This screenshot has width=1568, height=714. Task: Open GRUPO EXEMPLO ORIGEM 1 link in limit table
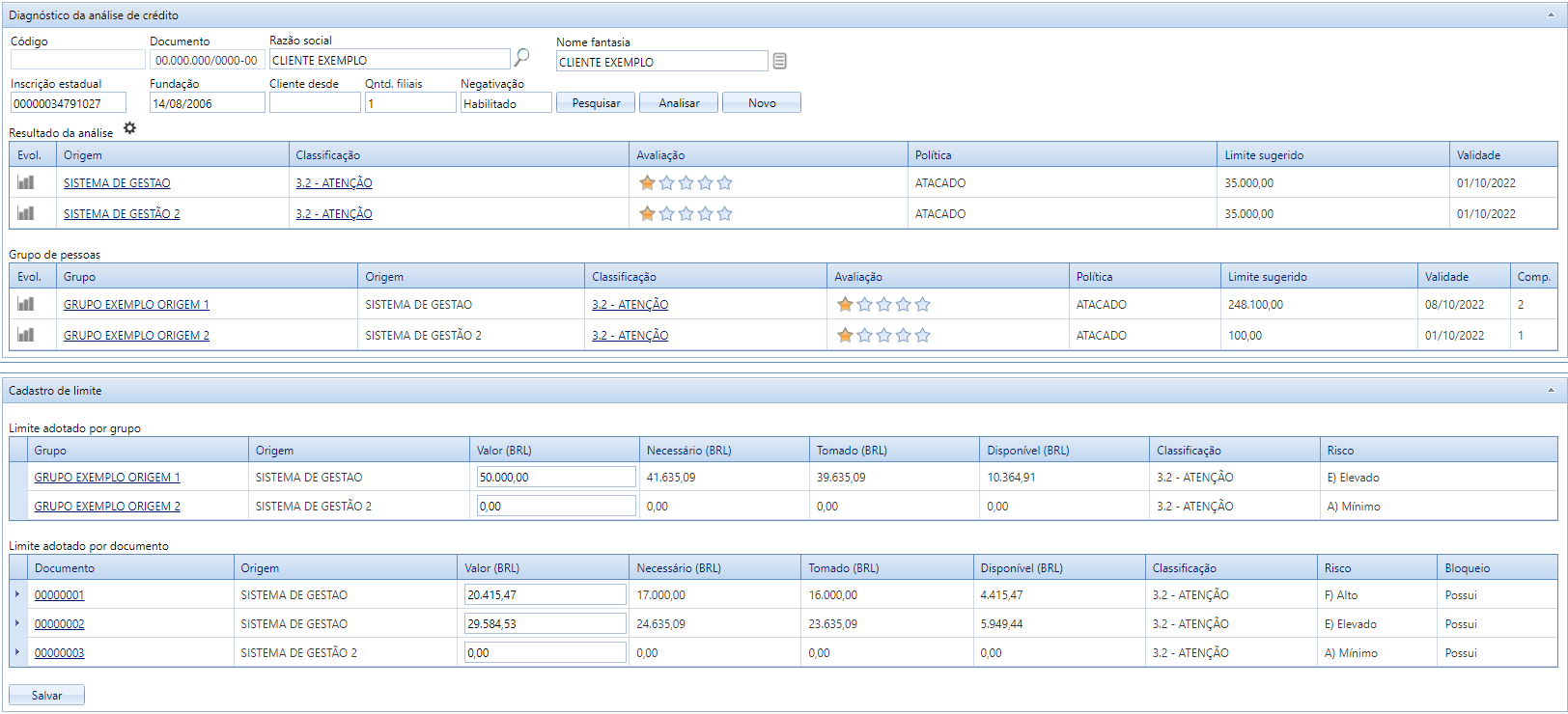click(107, 478)
